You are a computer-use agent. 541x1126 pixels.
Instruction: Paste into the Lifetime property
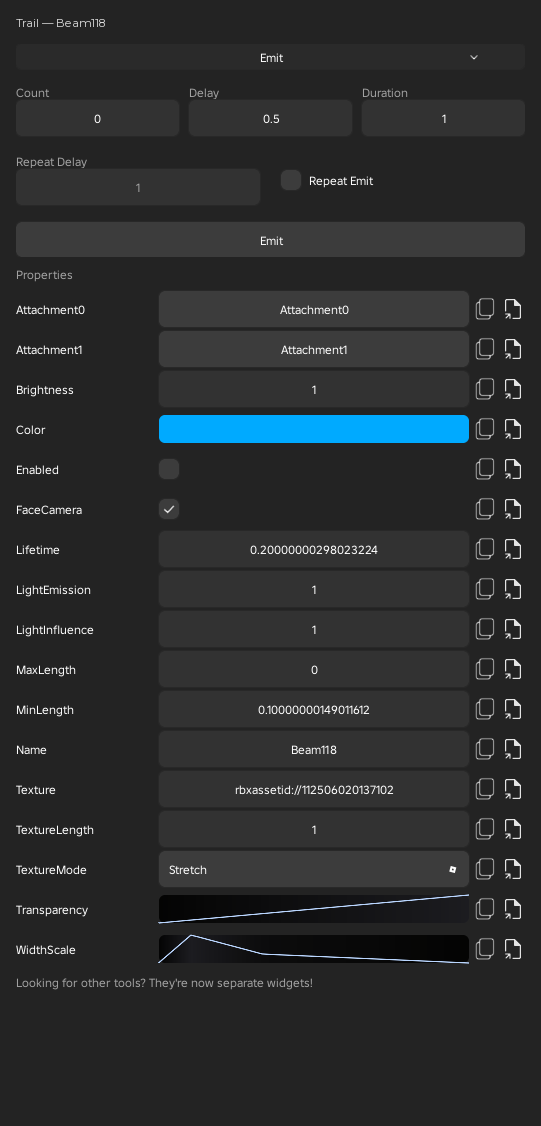512,549
